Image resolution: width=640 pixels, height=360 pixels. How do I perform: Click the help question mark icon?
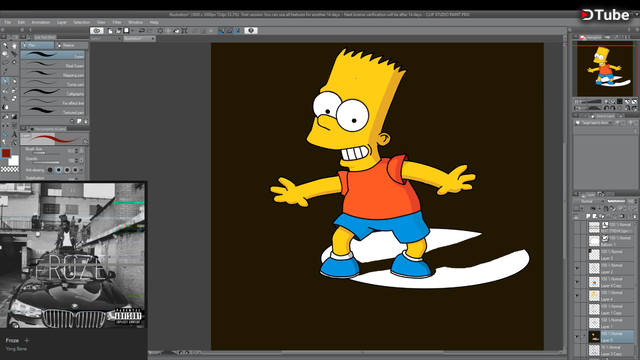pyautogui.click(x=251, y=31)
